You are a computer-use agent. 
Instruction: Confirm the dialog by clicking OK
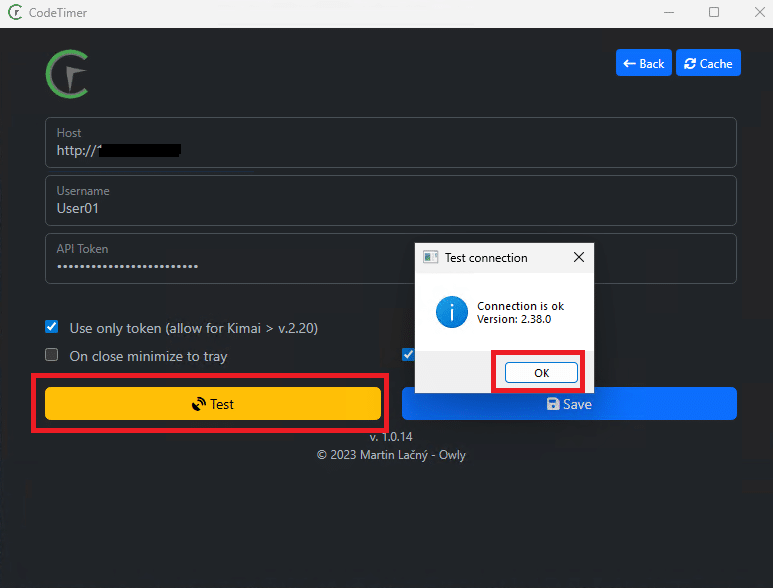541,372
